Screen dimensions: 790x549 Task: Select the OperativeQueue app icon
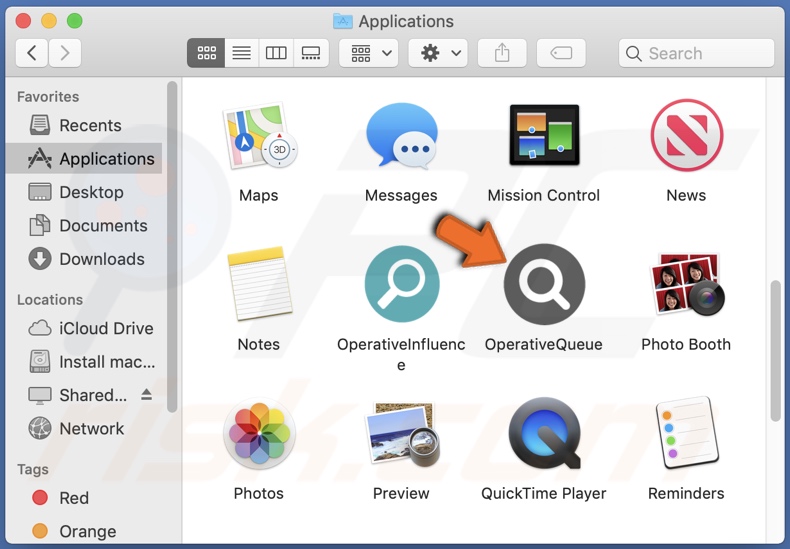tap(544, 284)
